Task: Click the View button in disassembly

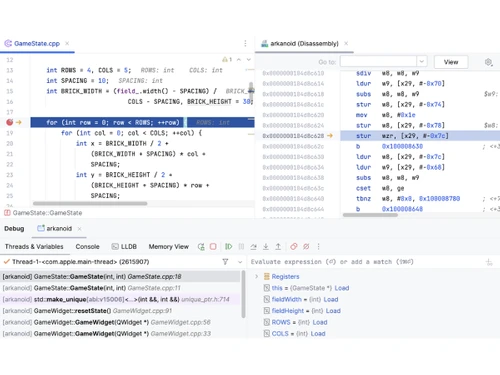Action: 451,62
